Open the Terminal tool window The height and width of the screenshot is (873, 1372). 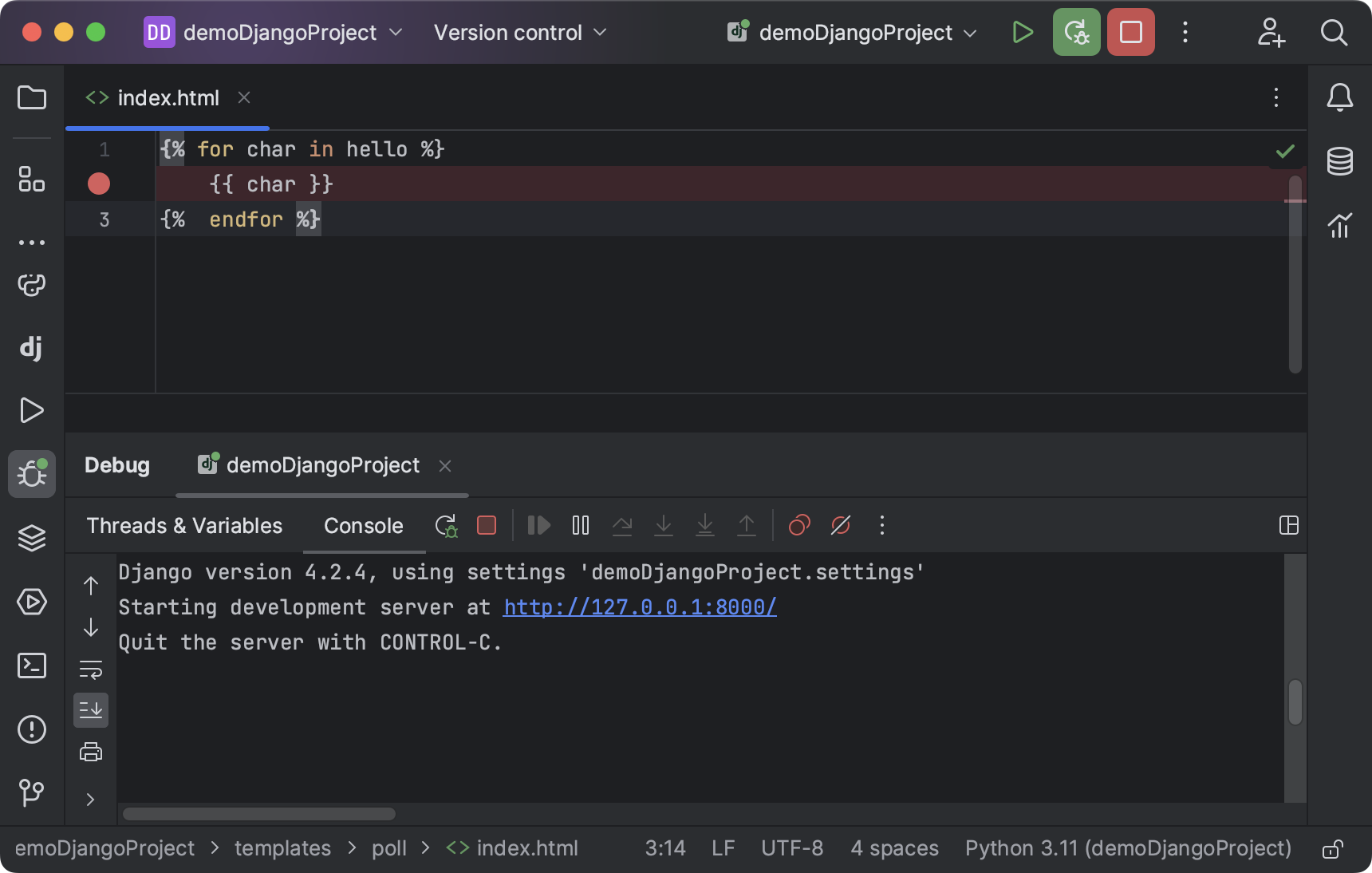(32, 666)
